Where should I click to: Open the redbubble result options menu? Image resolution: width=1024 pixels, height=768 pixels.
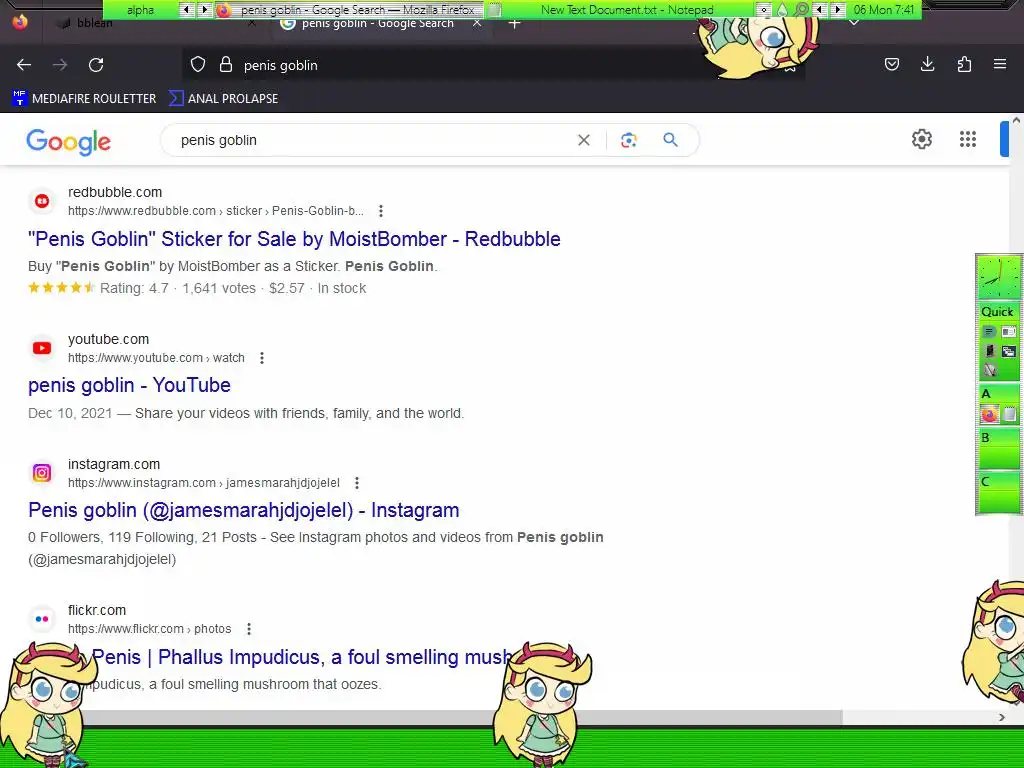[x=381, y=211]
